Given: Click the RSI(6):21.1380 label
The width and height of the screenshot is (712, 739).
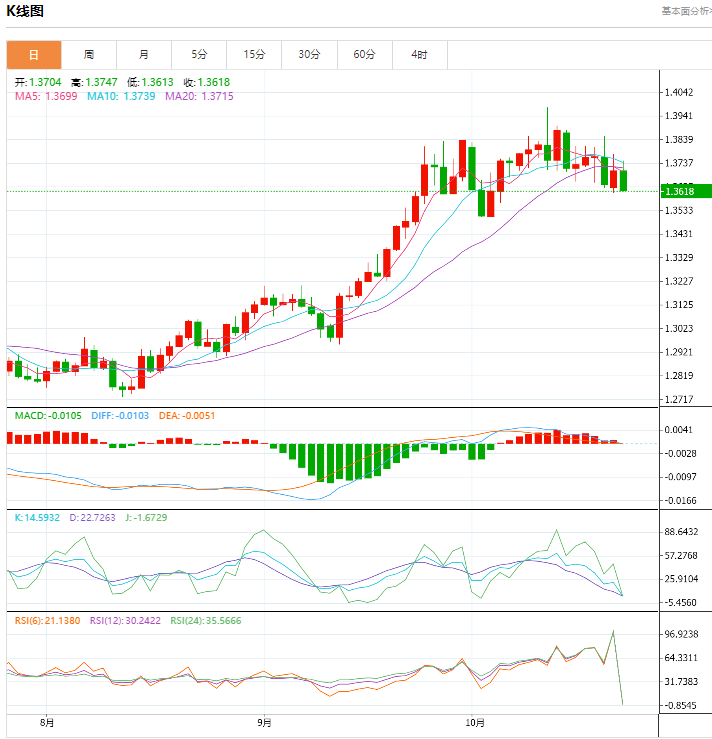Looking at the screenshot, I should pyautogui.click(x=48, y=621).
